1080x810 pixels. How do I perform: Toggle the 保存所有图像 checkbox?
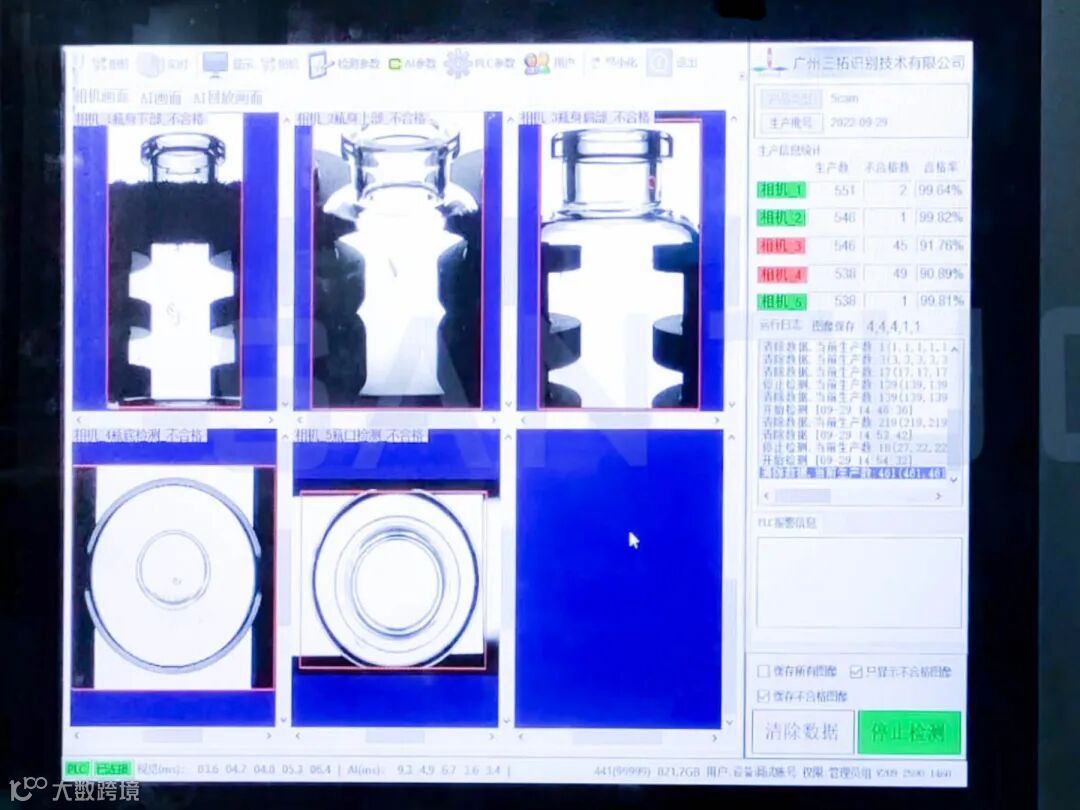coord(763,671)
